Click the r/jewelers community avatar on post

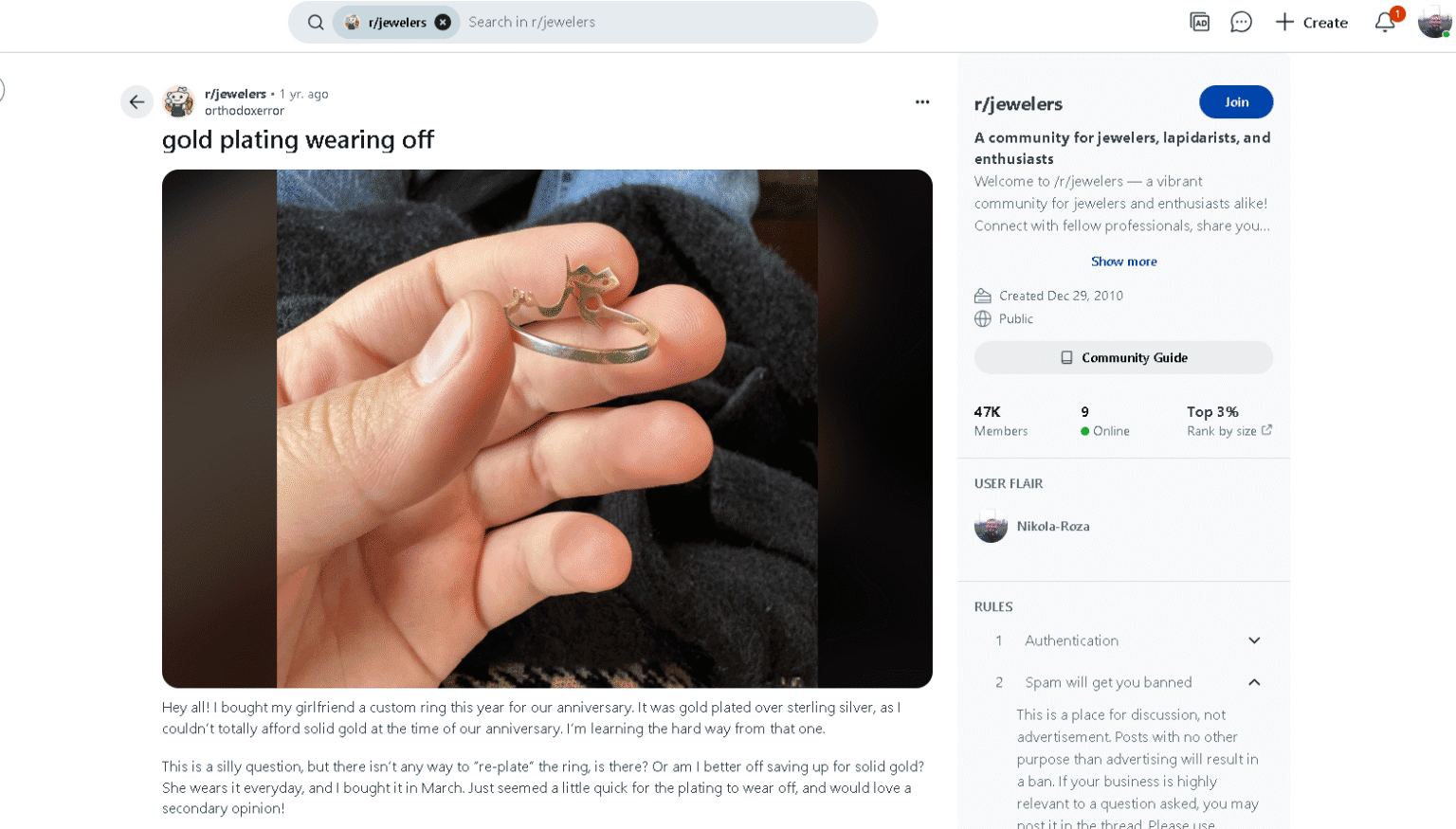pyautogui.click(x=179, y=101)
